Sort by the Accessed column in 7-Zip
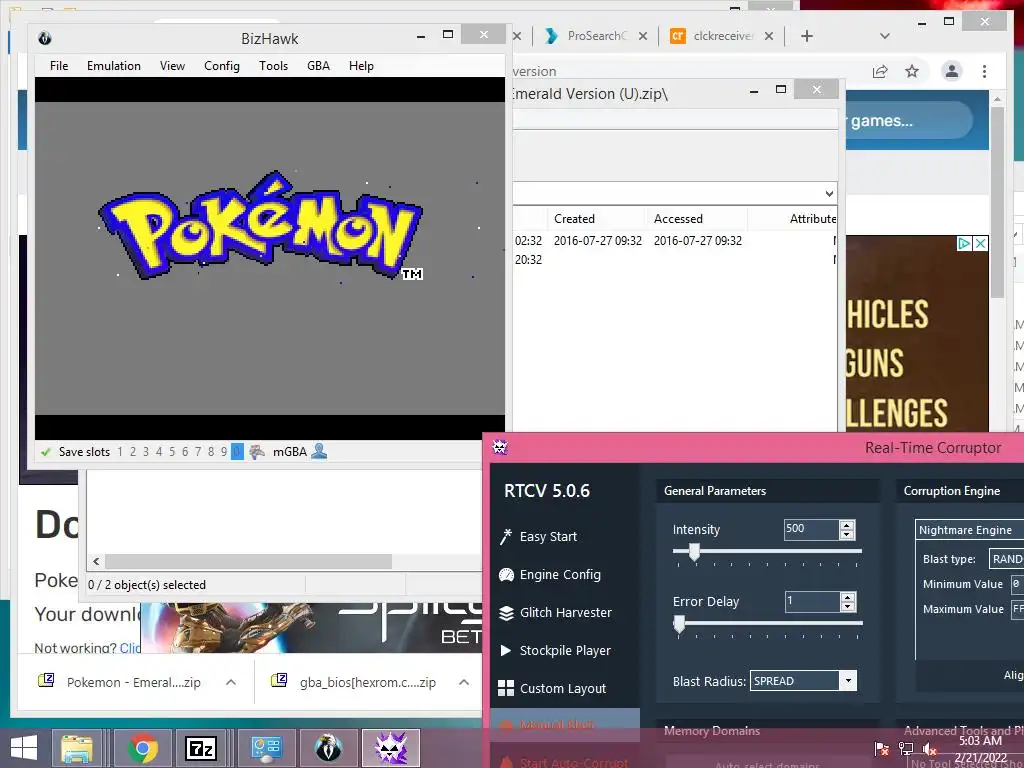The height and width of the screenshot is (768, 1024). pos(678,219)
